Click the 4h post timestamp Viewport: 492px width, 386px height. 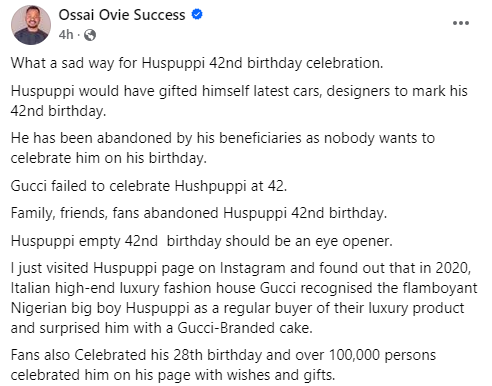[x=66, y=35]
